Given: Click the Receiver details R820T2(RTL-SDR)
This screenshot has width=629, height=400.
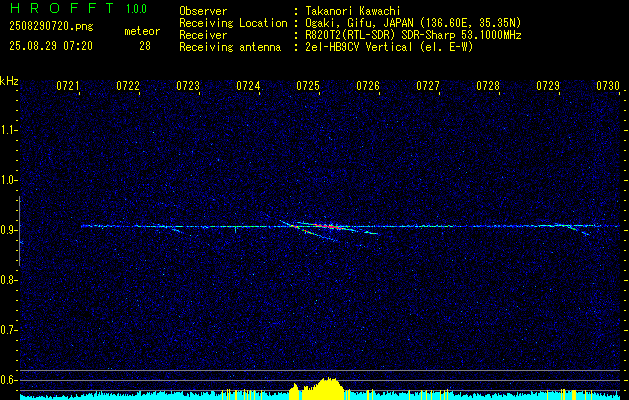Looking at the screenshot, I should [351, 35].
